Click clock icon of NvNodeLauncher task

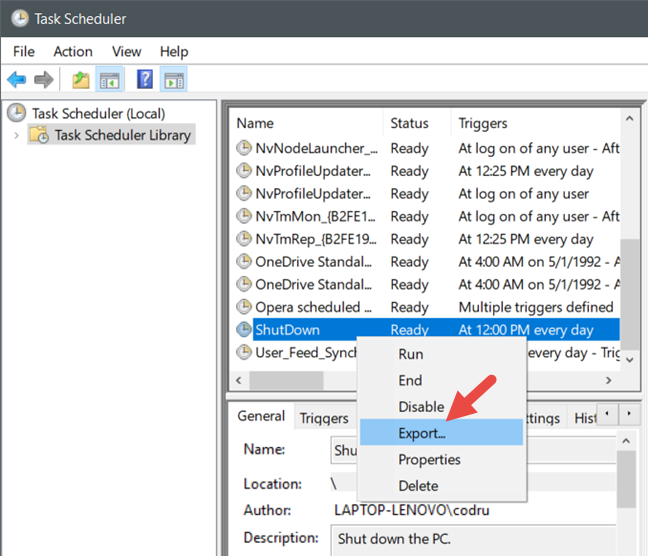tap(244, 148)
